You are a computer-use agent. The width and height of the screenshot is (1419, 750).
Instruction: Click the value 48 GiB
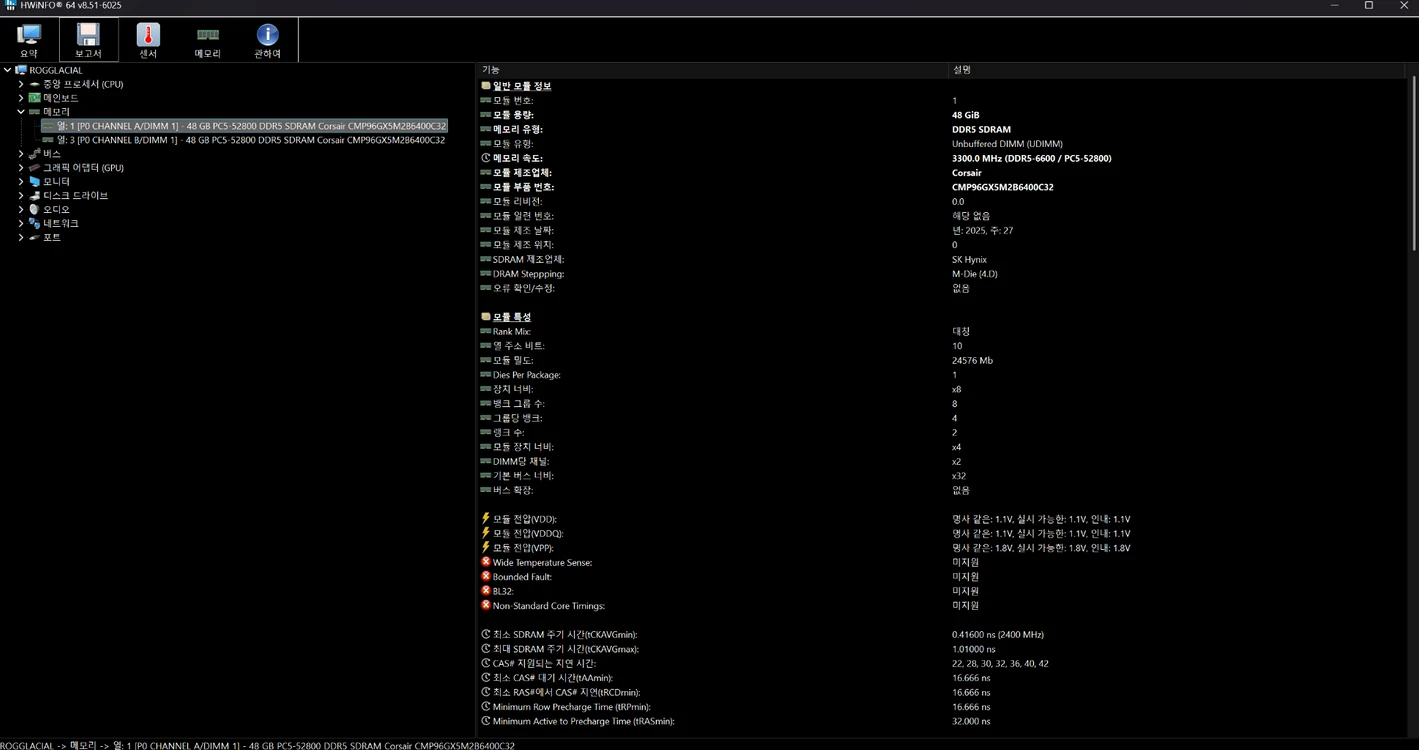(x=966, y=115)
